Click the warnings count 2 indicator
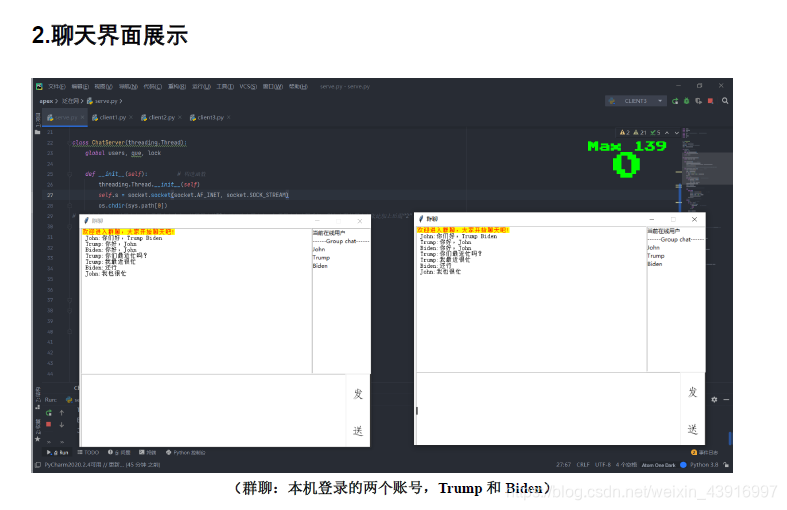This screenshot has width=787, height=510. pyautogui.click(x=625, y=133)
